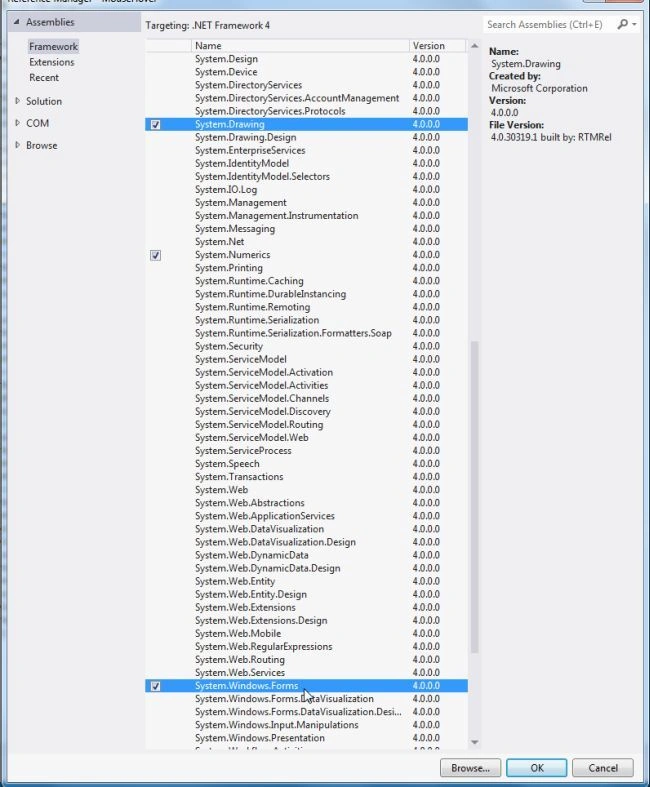Screen dimensions: 650x787
Task: Expand the COM section
Action: click(x=18, y=123)
